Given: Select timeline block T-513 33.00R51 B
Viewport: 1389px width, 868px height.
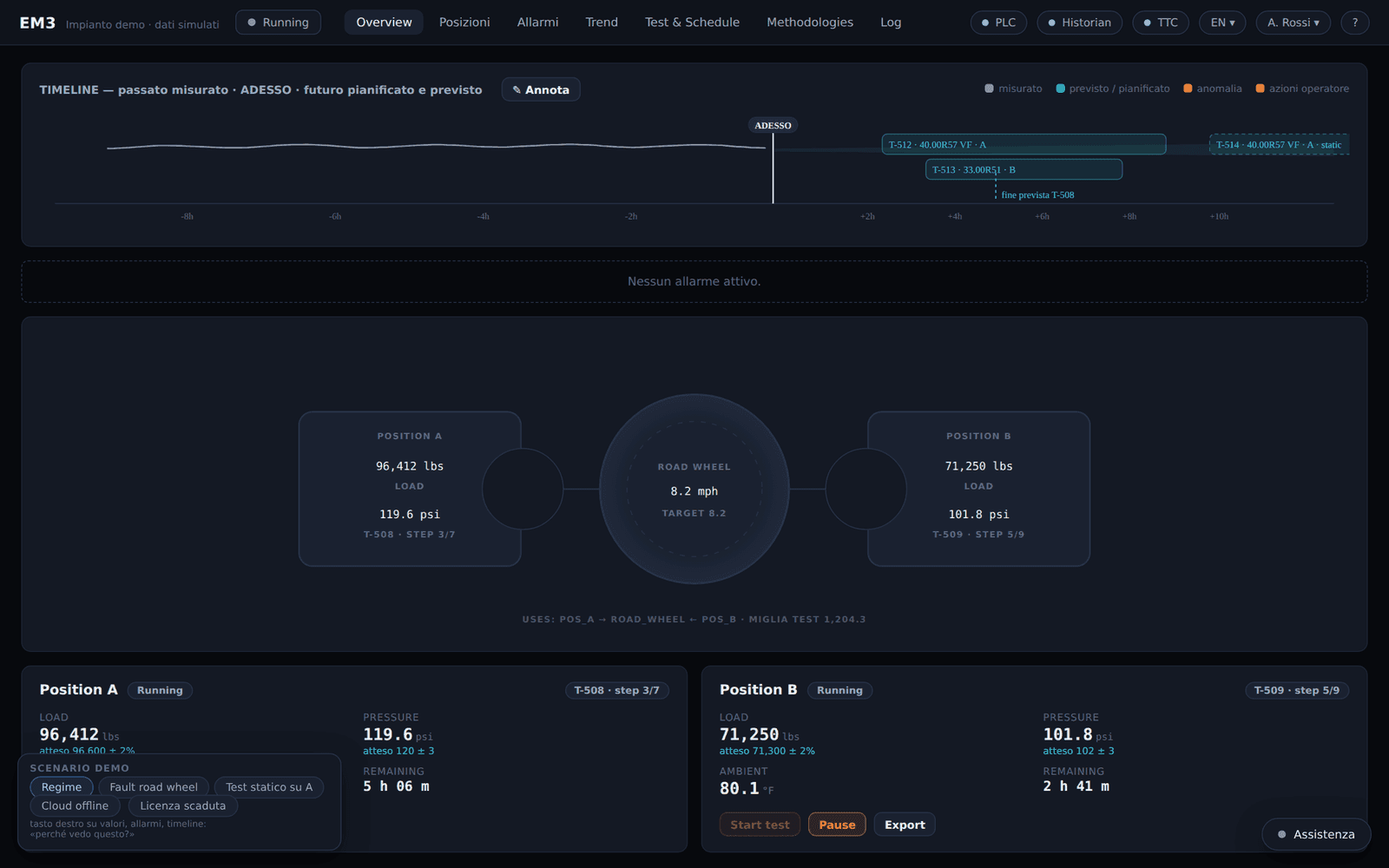Looking at the screenshot, I should (1024, 169).
